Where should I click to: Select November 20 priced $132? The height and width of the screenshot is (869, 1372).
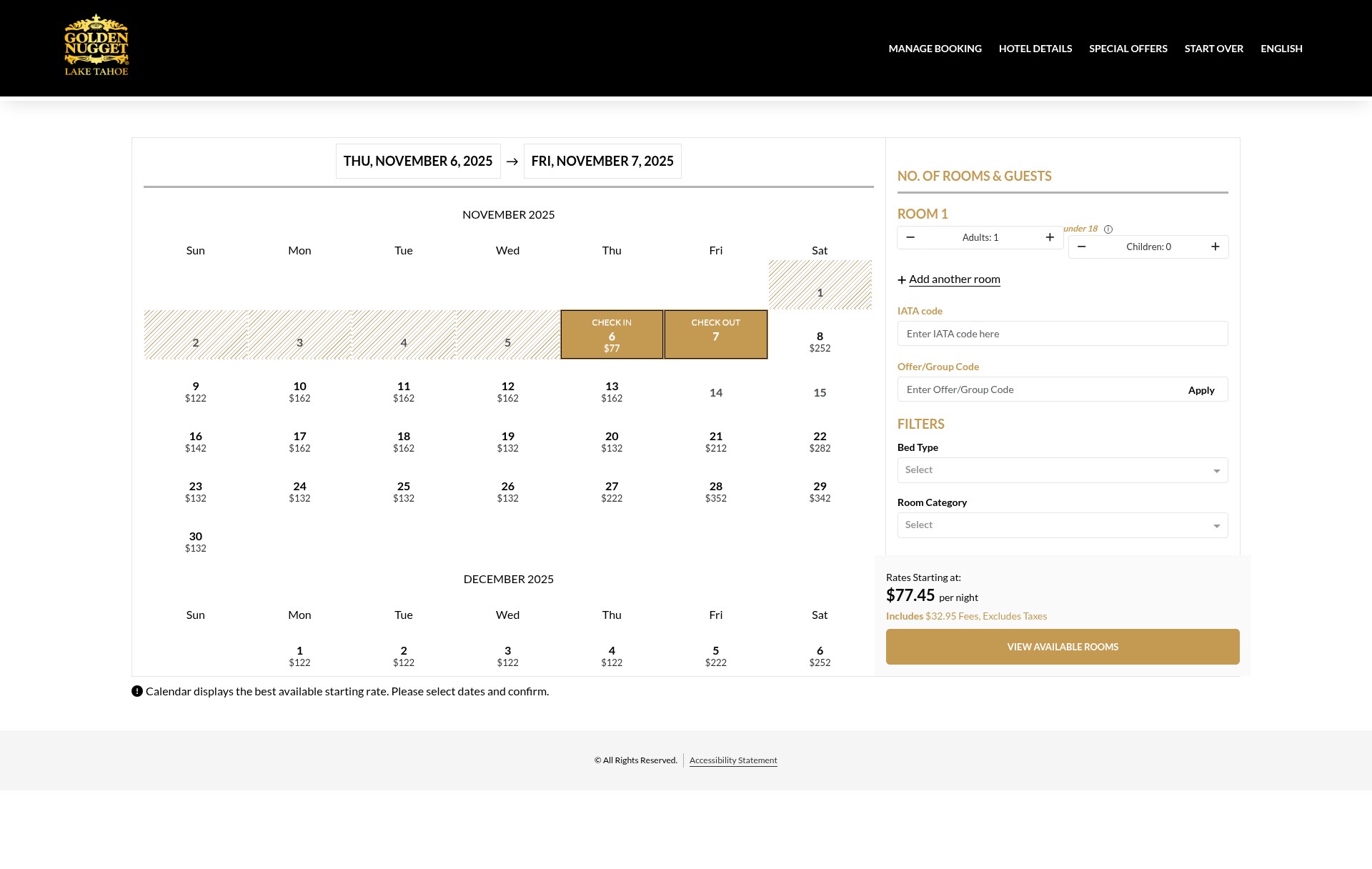pos(612,442)
